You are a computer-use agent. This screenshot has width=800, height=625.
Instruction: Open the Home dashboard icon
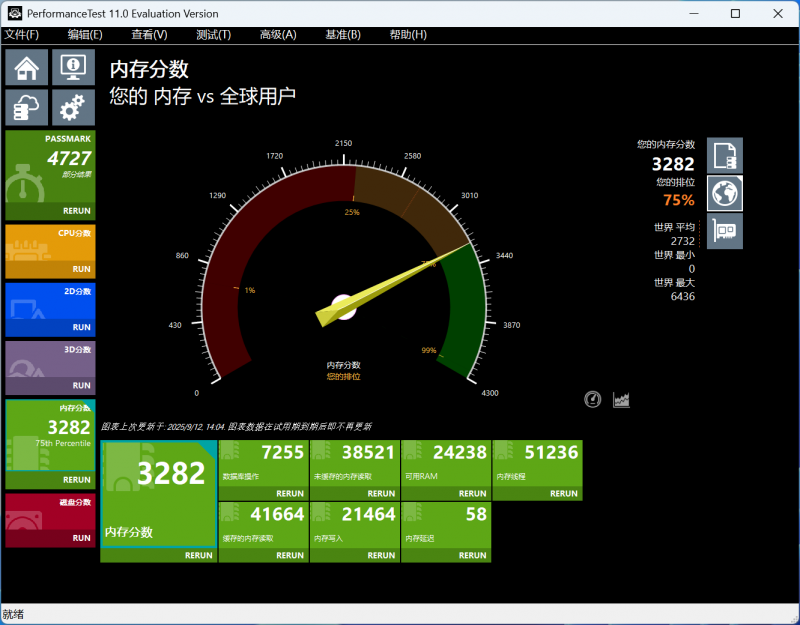click(x=27, y=68)
